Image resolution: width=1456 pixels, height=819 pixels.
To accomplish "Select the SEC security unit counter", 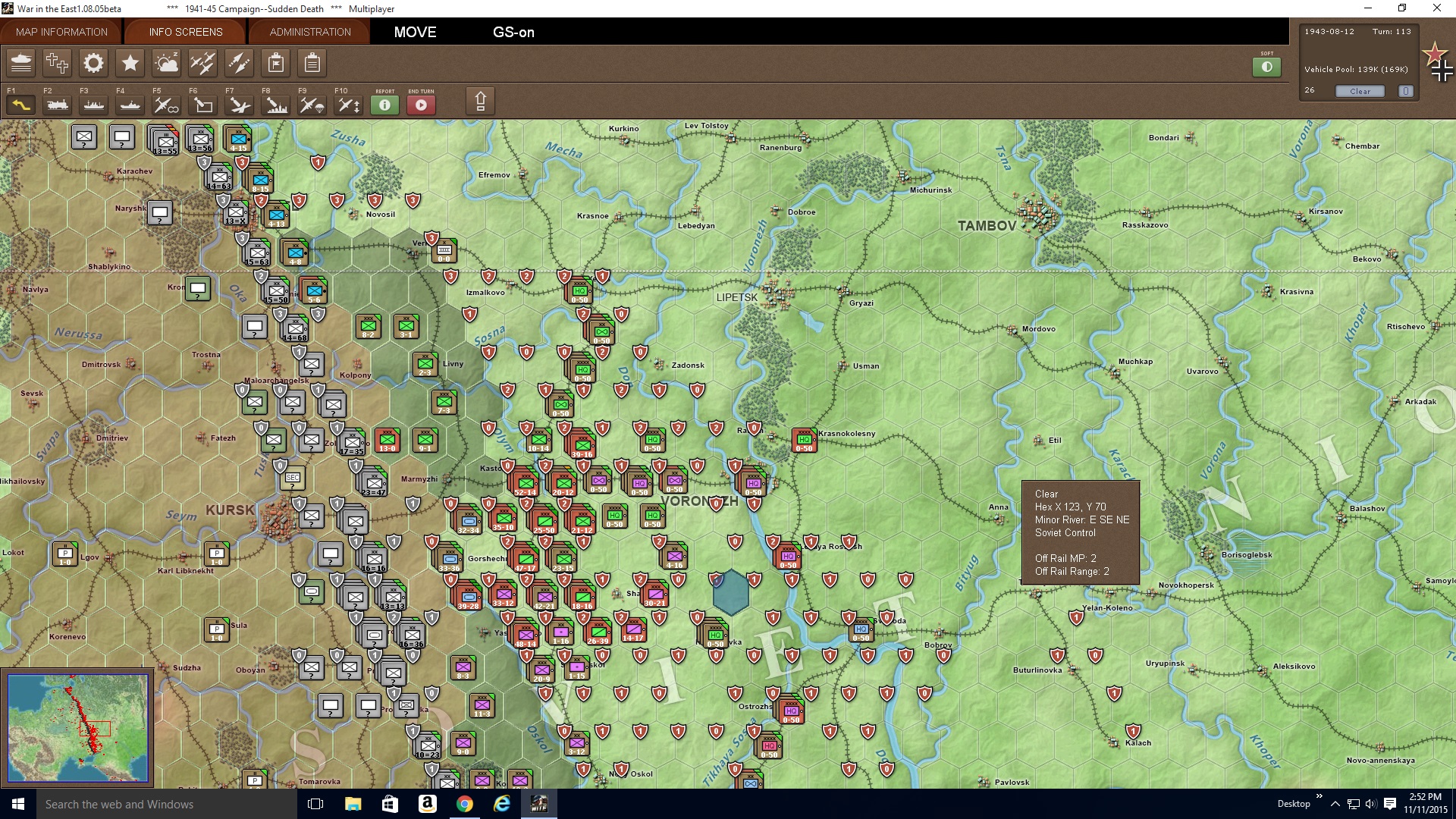I will (293, 479).
